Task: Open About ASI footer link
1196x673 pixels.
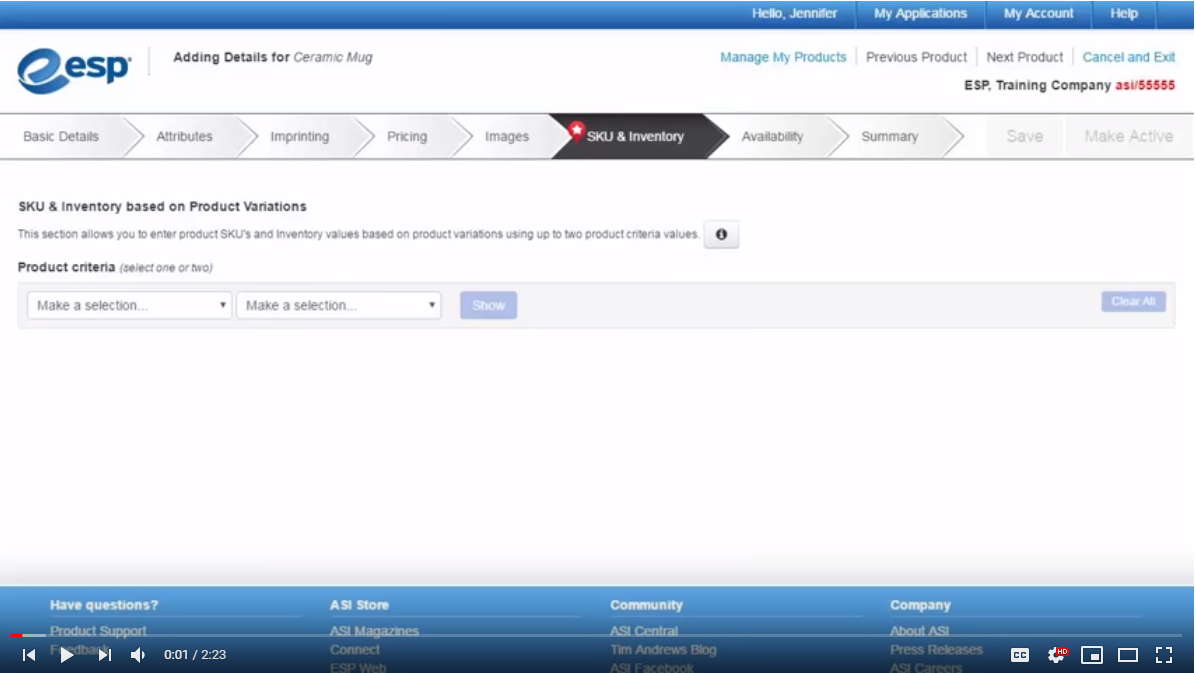Action: pos(919,631)
